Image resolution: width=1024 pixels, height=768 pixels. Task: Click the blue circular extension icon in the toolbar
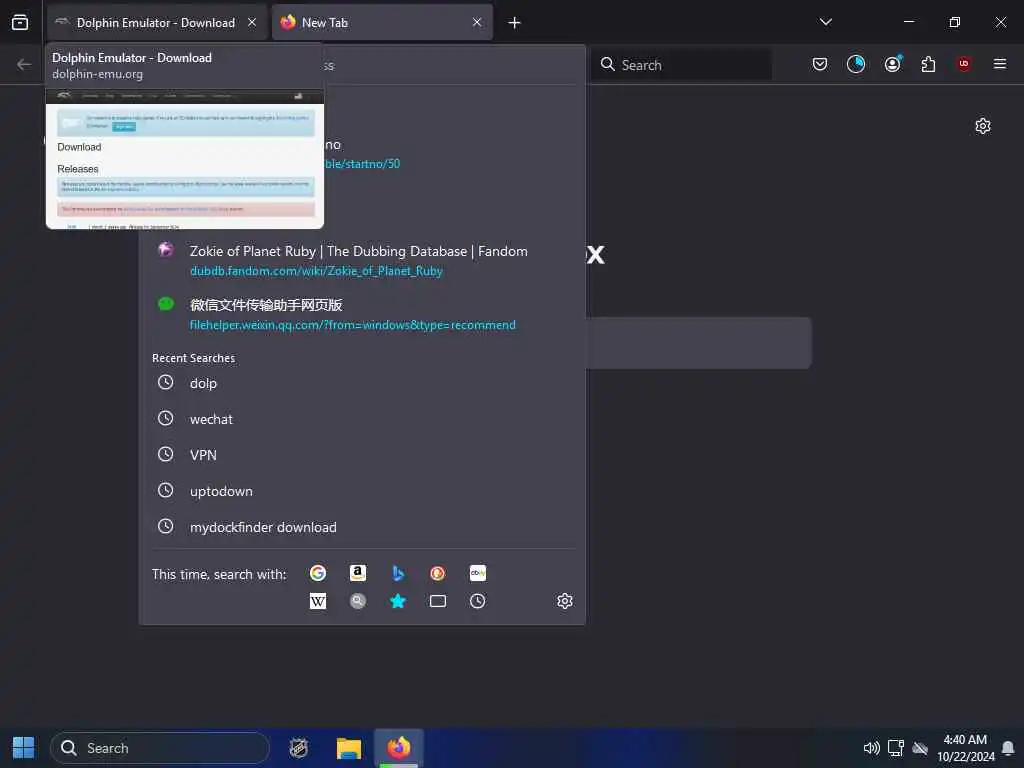856,64
